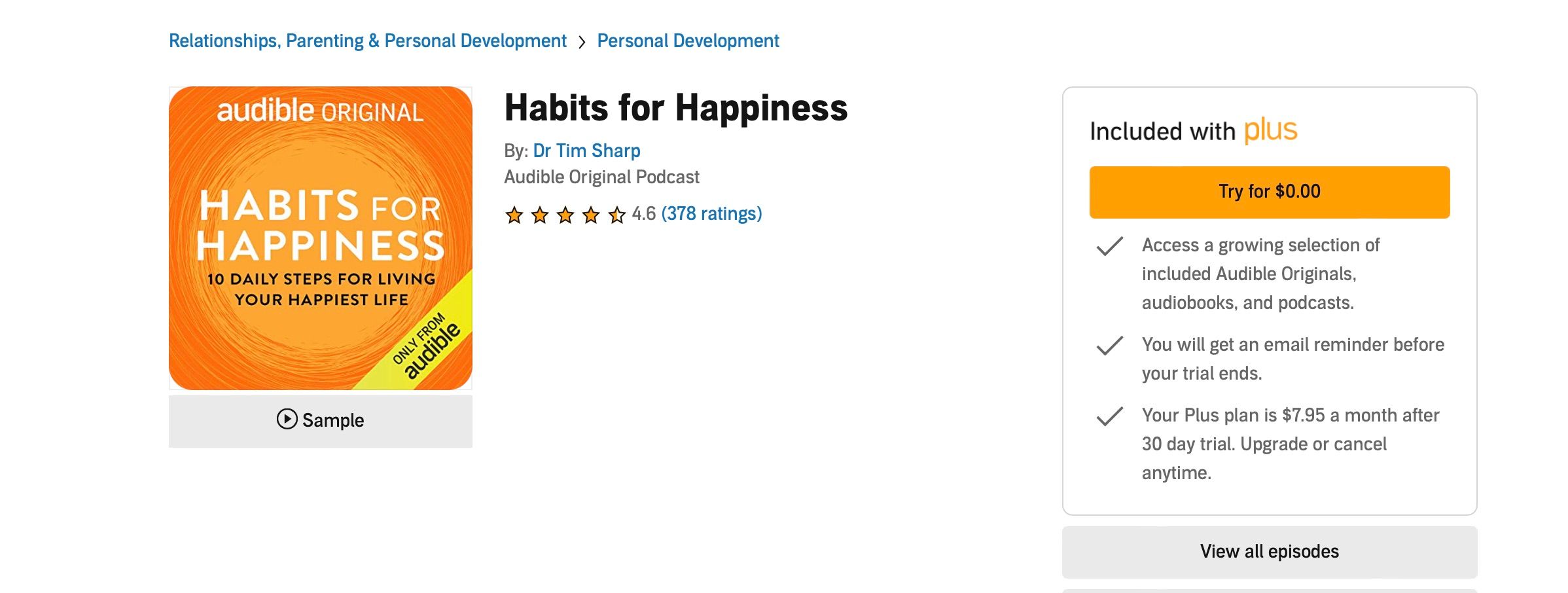
Task: Go to Personal Development breadcrumb
Action: click(x=688, y=41)
